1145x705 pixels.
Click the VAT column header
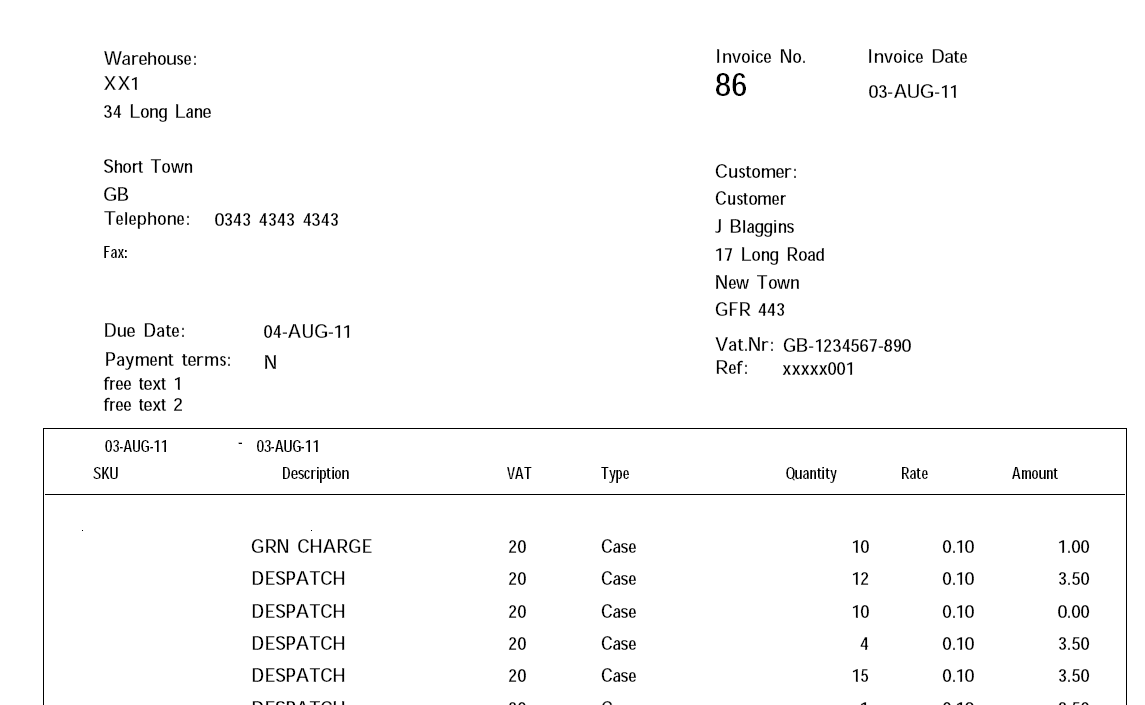click(519, 474)
